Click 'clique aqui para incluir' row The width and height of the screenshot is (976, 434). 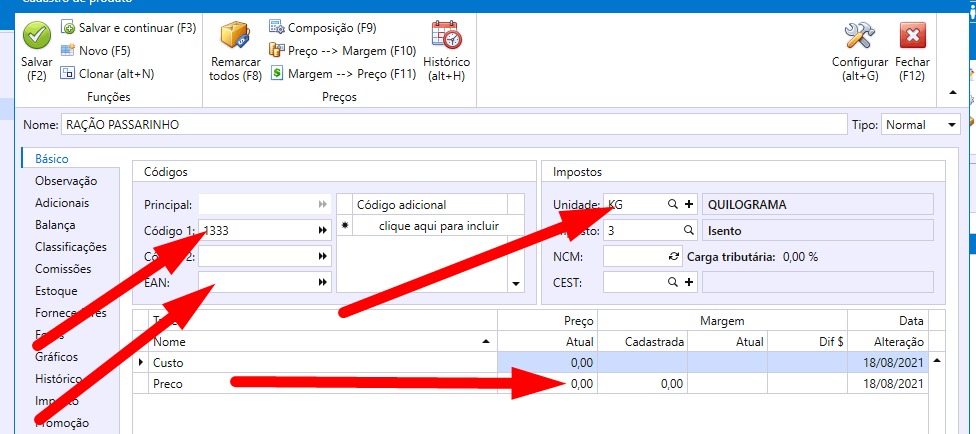(x=430, y=225)
